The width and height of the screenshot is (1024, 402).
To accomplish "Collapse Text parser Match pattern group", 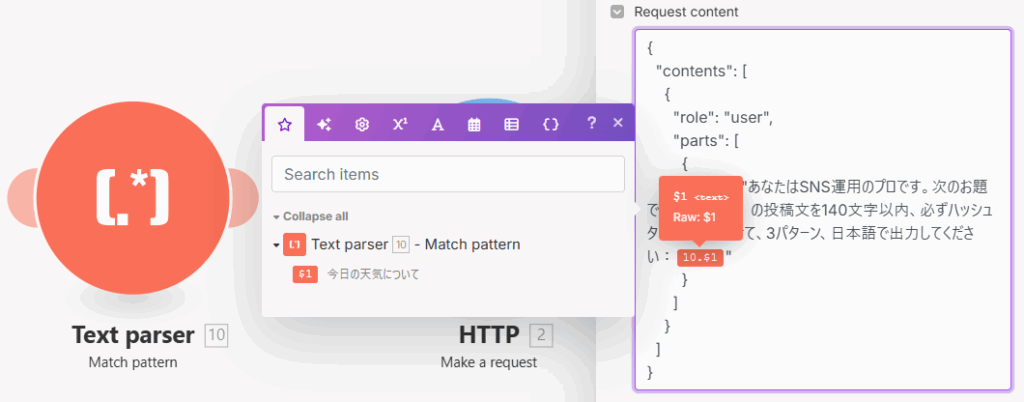I will point(276,245).
